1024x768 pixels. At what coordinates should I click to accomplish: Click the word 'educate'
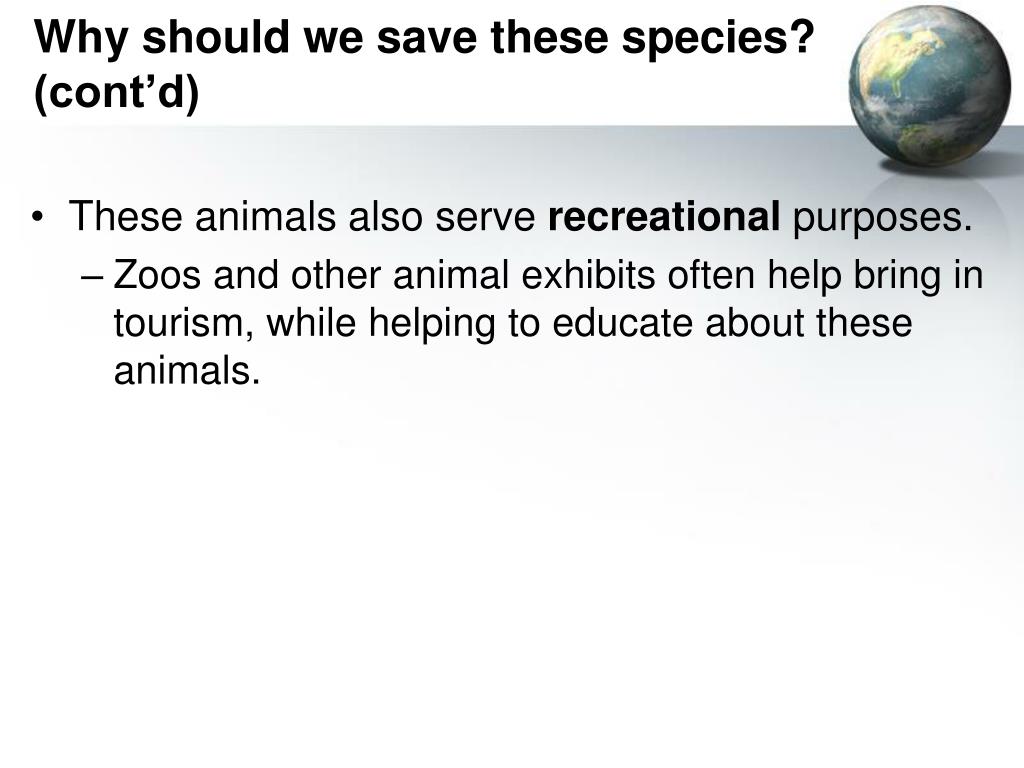622,323
